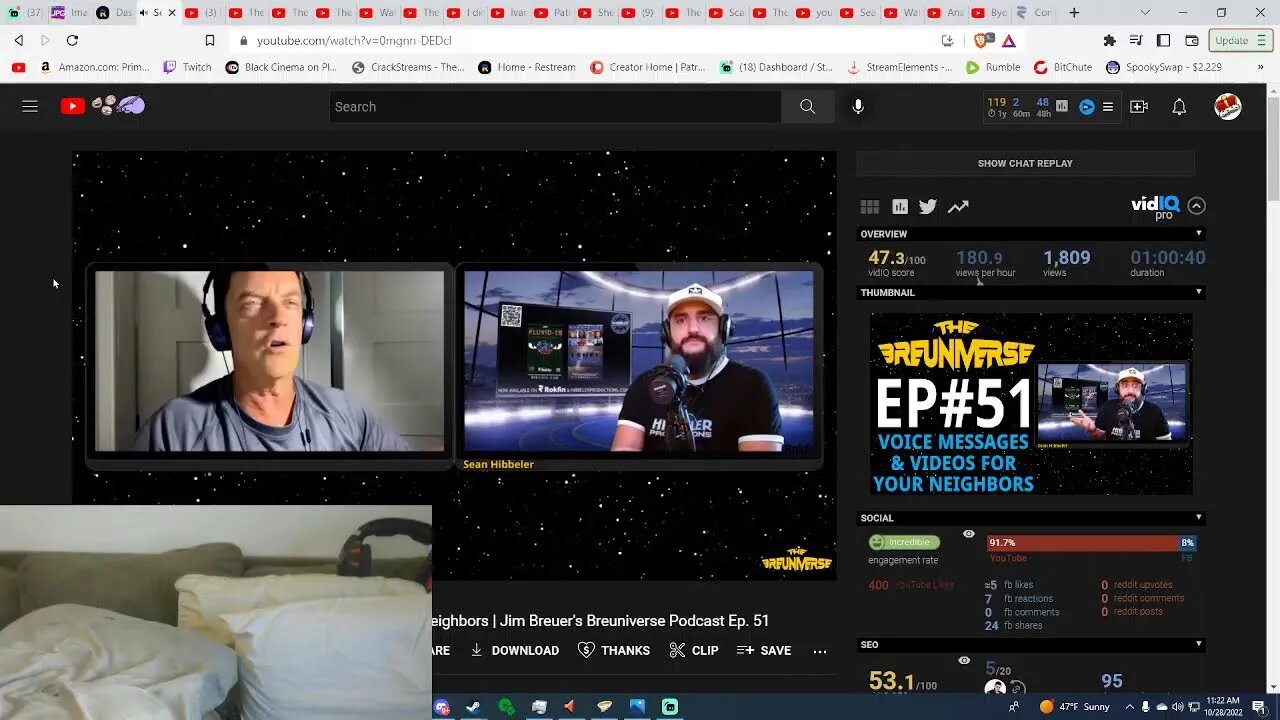The image size is (1280, 720).
Task: Open the Twitch bookmark
Action: tap(187, 67)
